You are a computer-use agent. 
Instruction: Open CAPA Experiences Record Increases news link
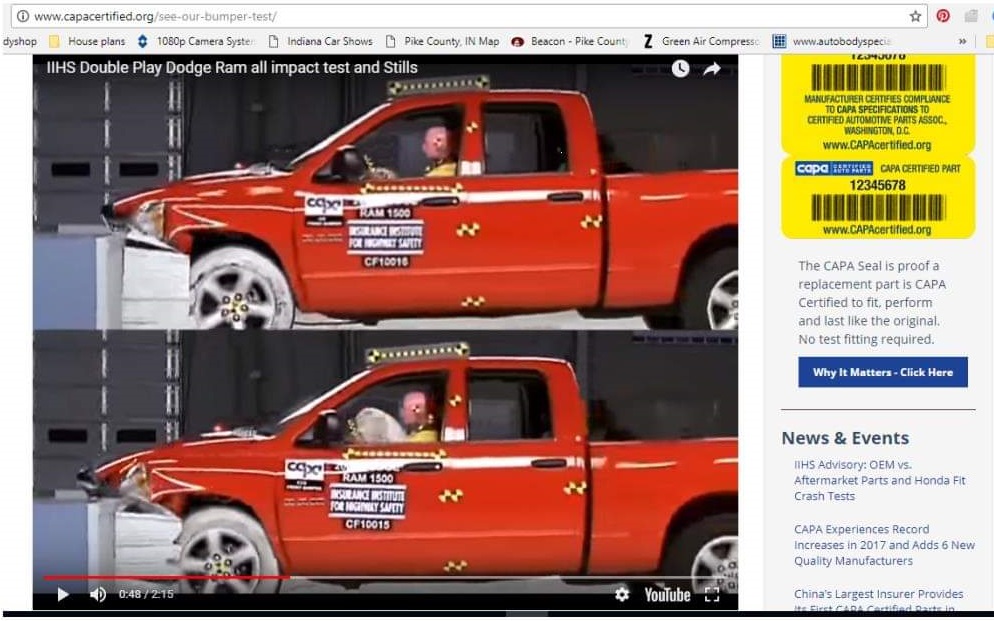tap(884, 545)
